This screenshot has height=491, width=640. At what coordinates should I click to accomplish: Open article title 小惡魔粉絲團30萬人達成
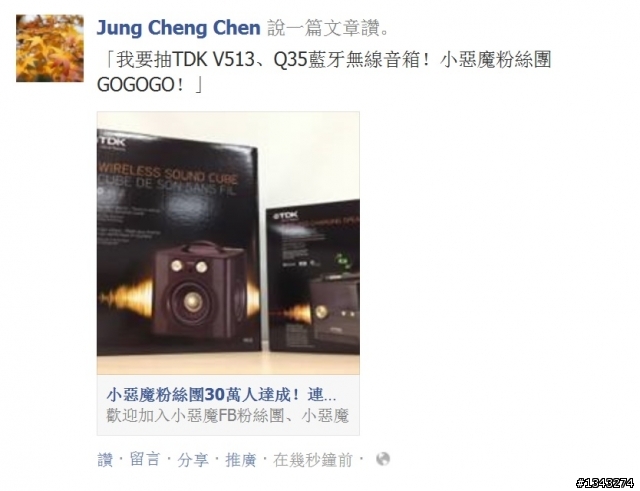(222, 395)
